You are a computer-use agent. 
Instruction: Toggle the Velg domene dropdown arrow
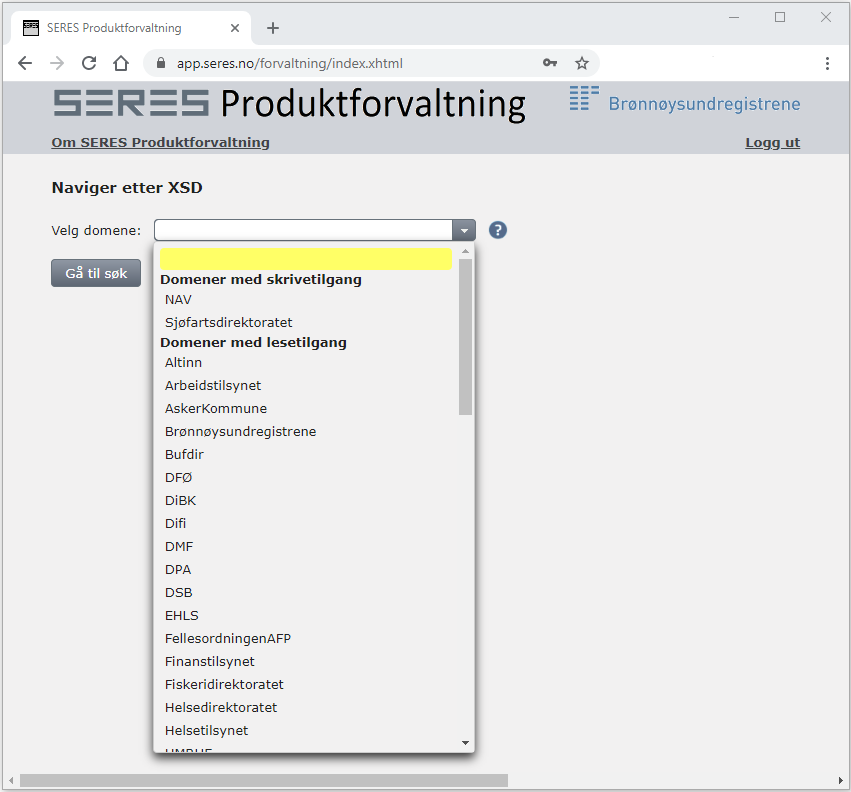(464, 230)
